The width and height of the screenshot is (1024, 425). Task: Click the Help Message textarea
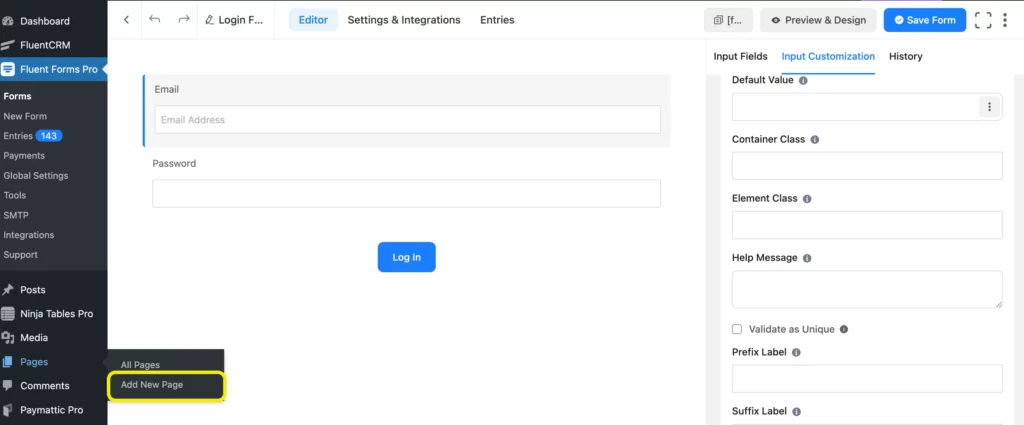tap(867, 289)
